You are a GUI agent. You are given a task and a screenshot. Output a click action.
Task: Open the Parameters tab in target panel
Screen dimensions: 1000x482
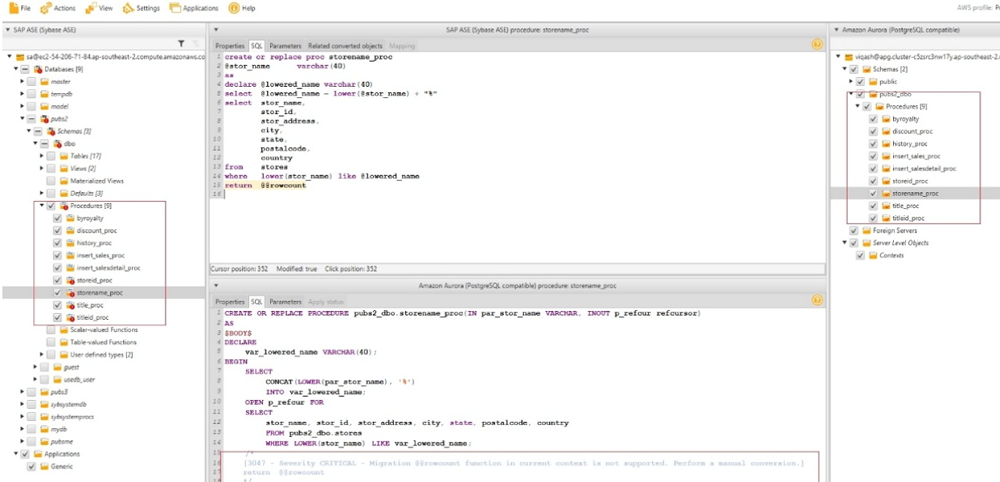click(x=285, y=301)
